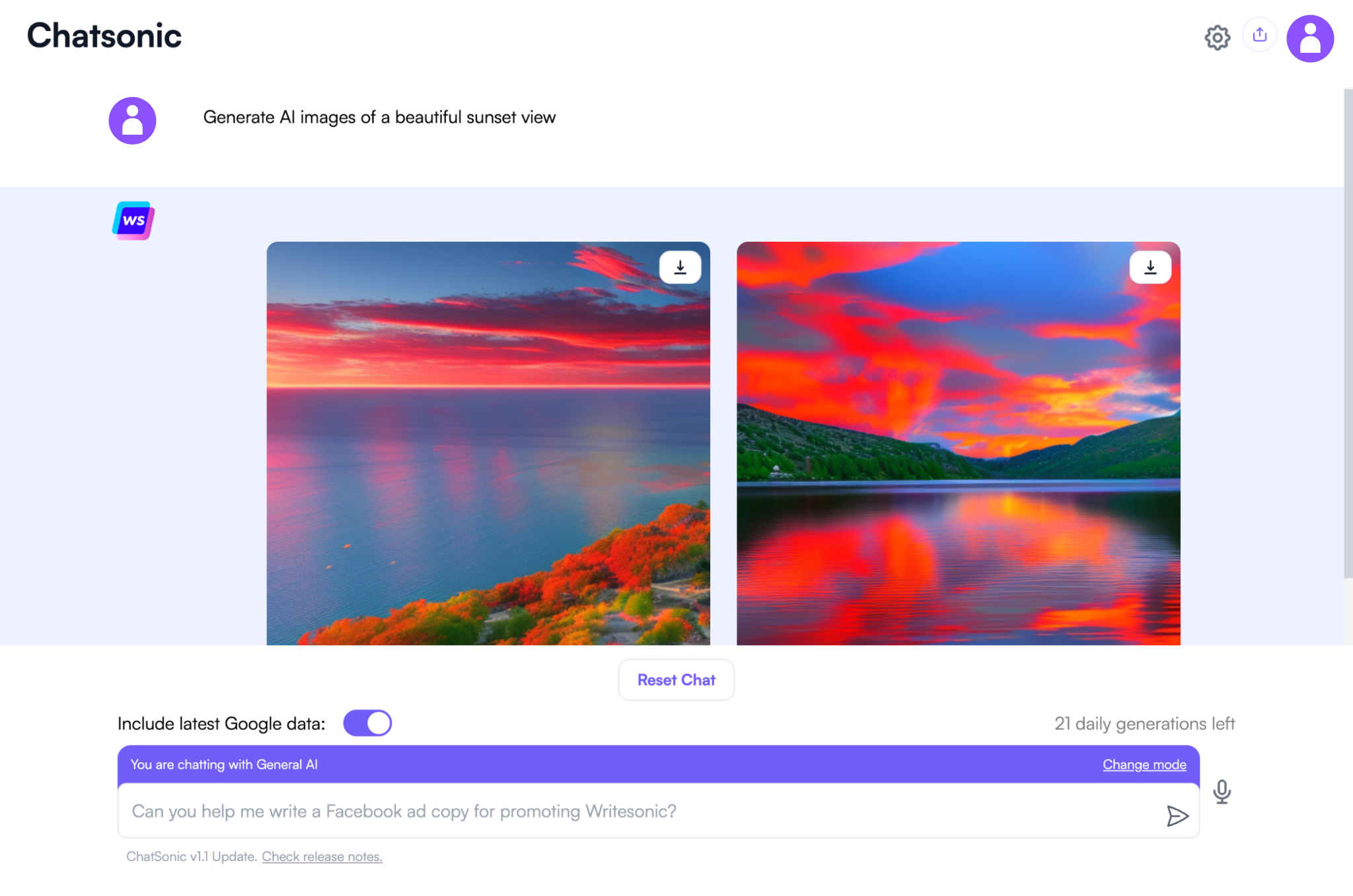The height and width of the screenshot is (896, 1353).
Task: Click the download icon on left sunset image
Action: point(680,267)
